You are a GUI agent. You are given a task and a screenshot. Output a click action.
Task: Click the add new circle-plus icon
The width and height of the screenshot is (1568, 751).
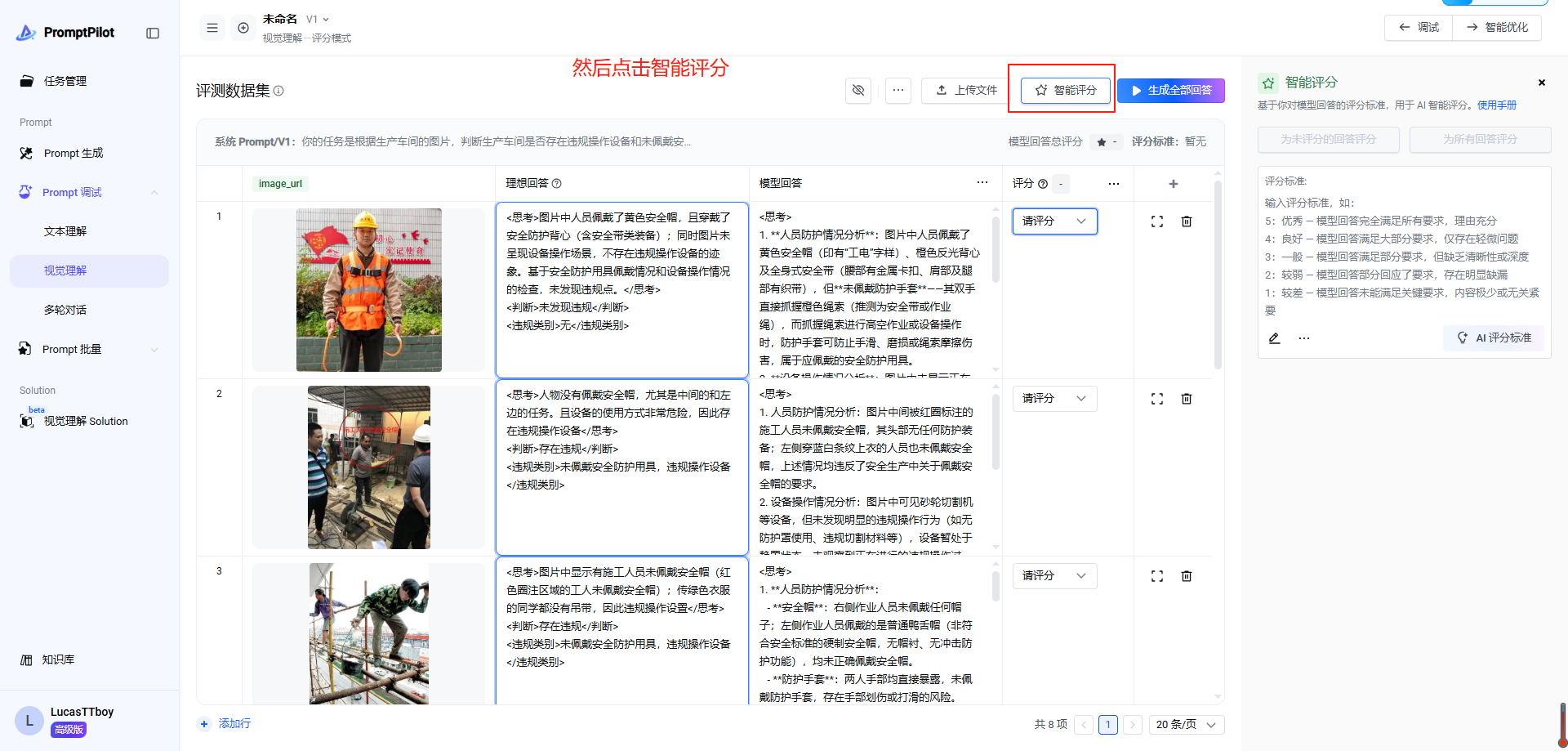(x=243, y=28)
